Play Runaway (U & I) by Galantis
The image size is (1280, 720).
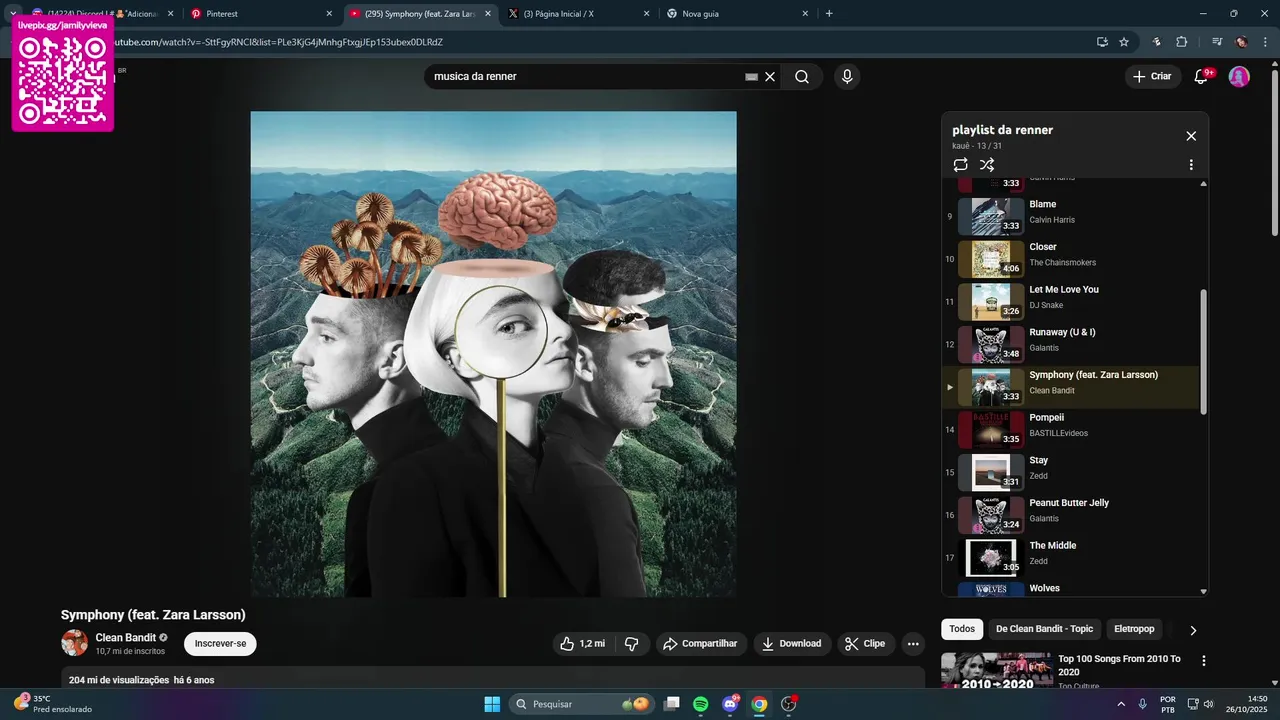tap(1071, 344)
